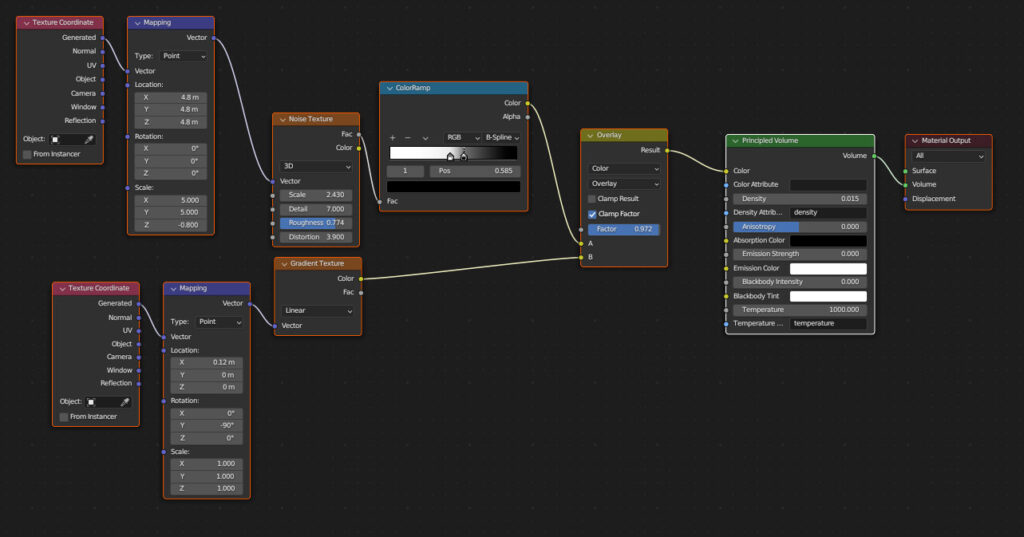Click the ColorRamp Color output socket
The image size is (1024, 537).
pos(528,103)
